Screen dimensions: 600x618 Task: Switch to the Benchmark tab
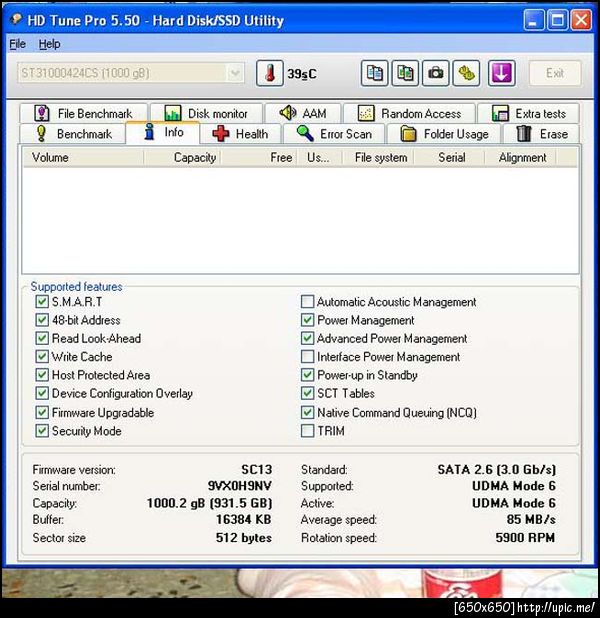[73, 134]
